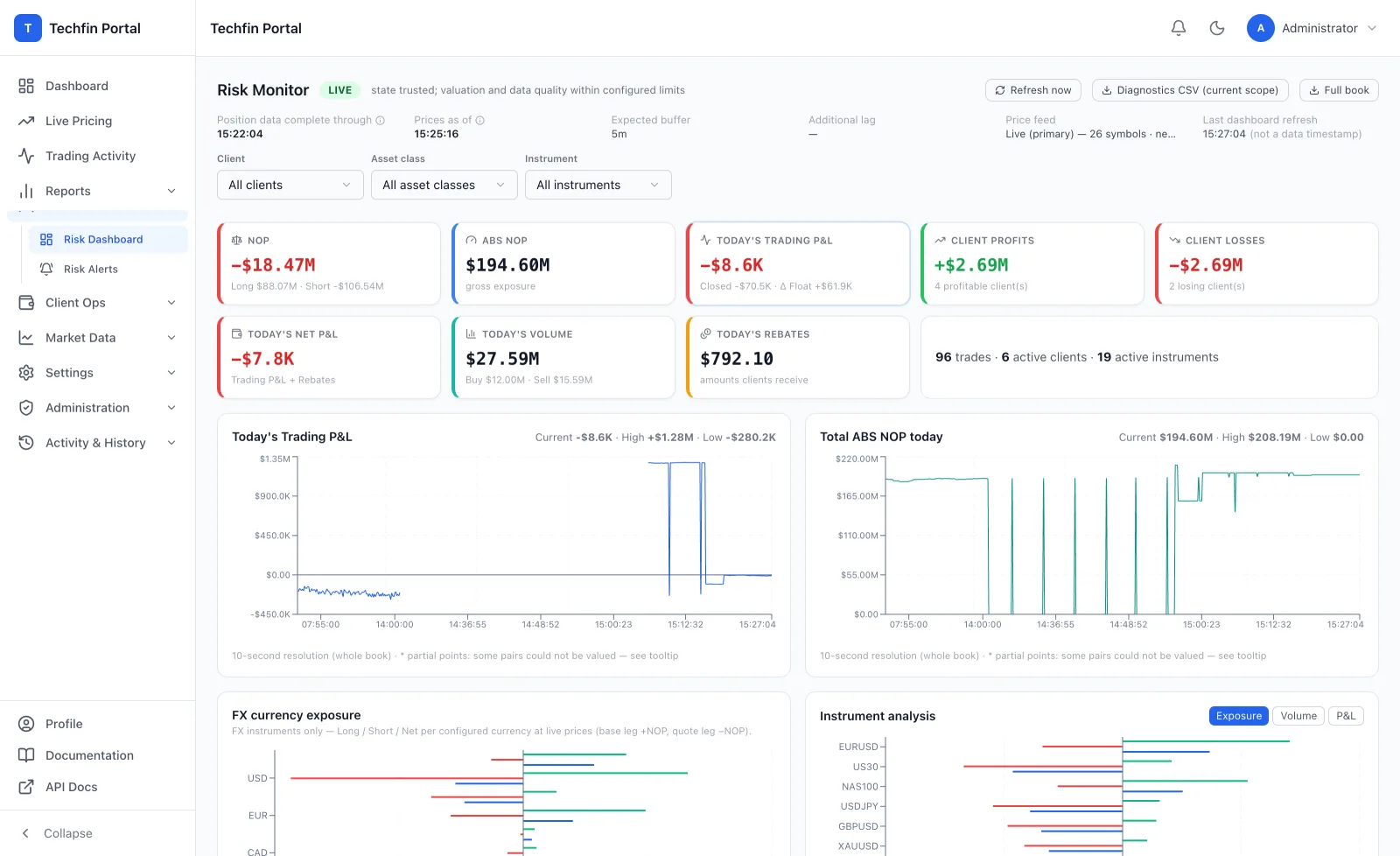
Task: Click "96 trades" summary text
Action: point(963,357)
